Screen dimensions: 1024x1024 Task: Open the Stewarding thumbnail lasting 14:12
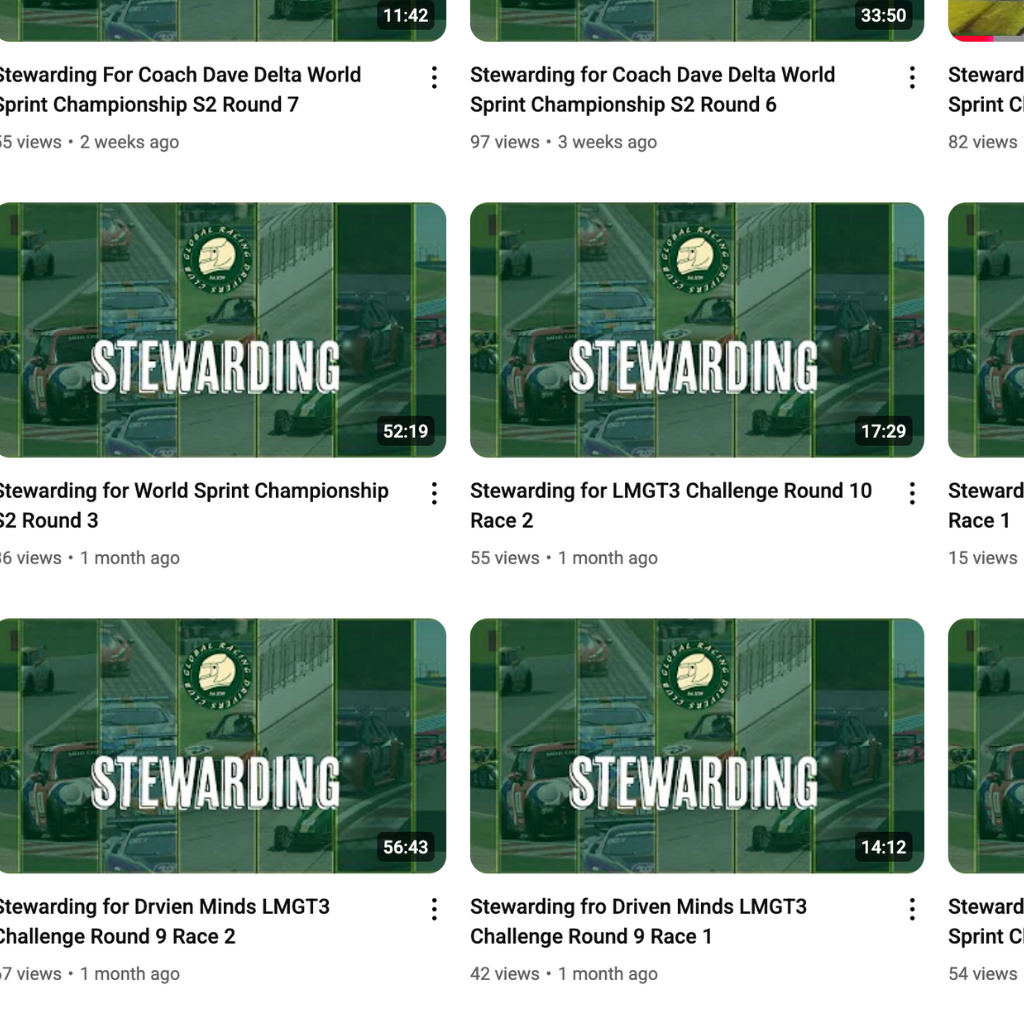[x=696, y=746]
